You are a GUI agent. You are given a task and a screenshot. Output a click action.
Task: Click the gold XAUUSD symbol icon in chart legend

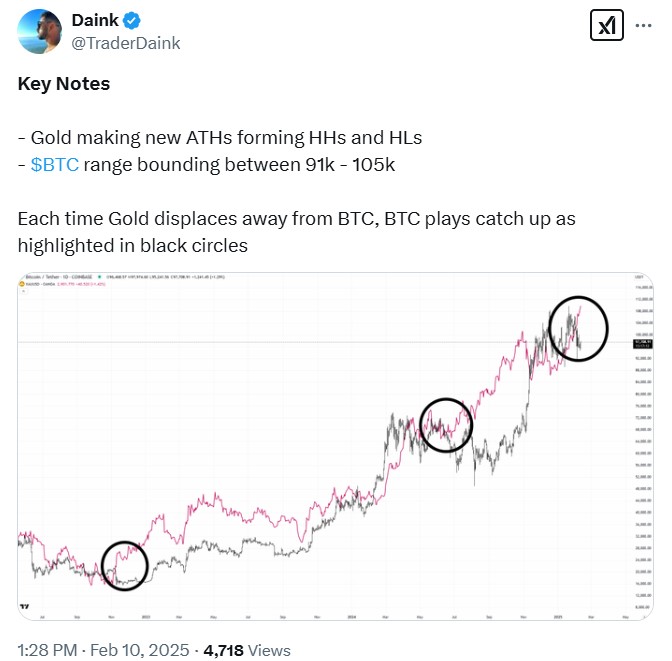point(23,285)
